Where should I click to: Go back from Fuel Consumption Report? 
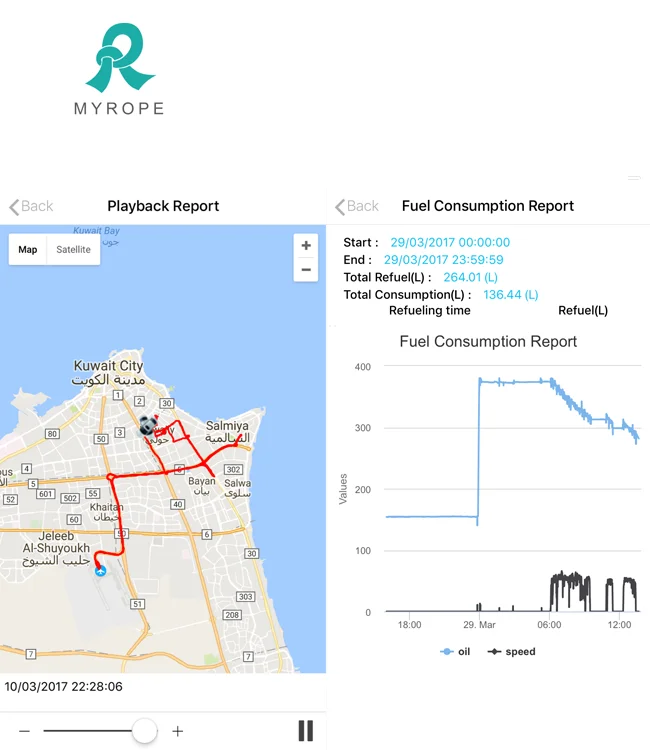(x=357, y=206)
